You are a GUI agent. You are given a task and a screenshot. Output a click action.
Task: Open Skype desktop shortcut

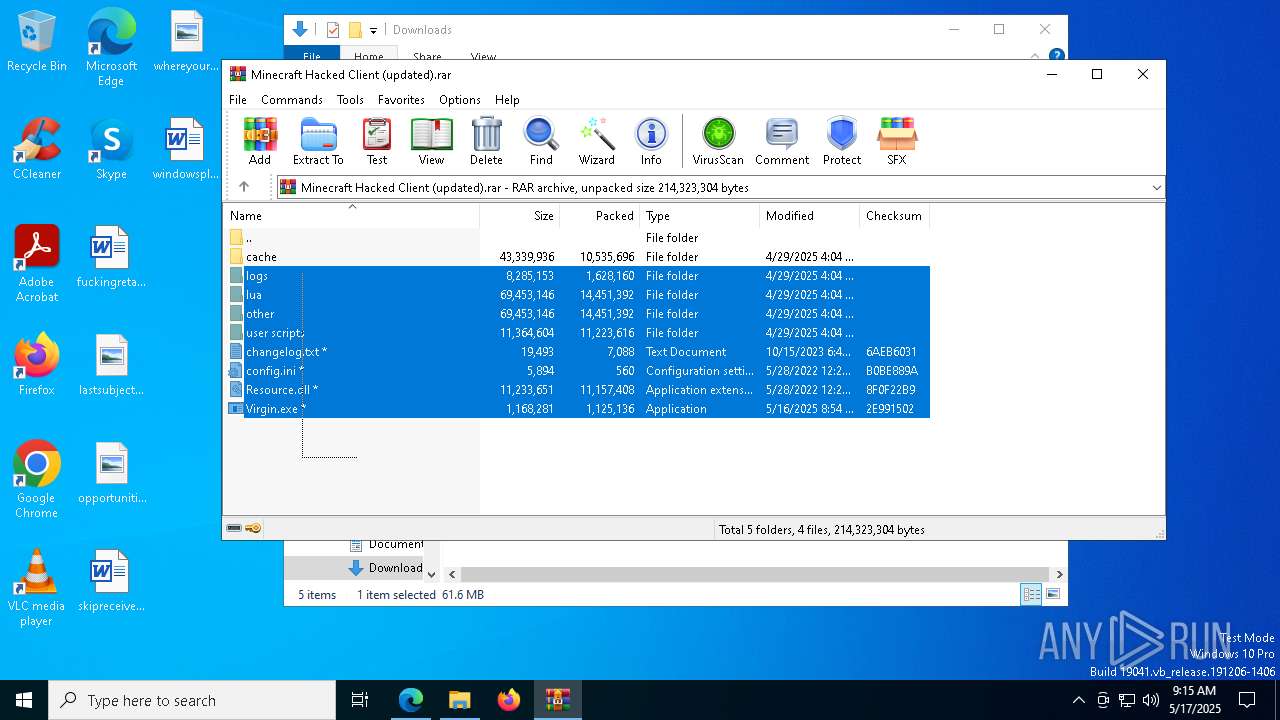coord(111,149)
